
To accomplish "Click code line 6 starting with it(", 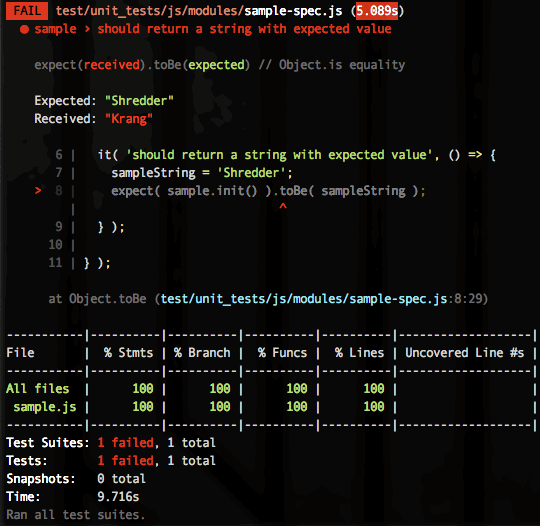I will point(296,155).
